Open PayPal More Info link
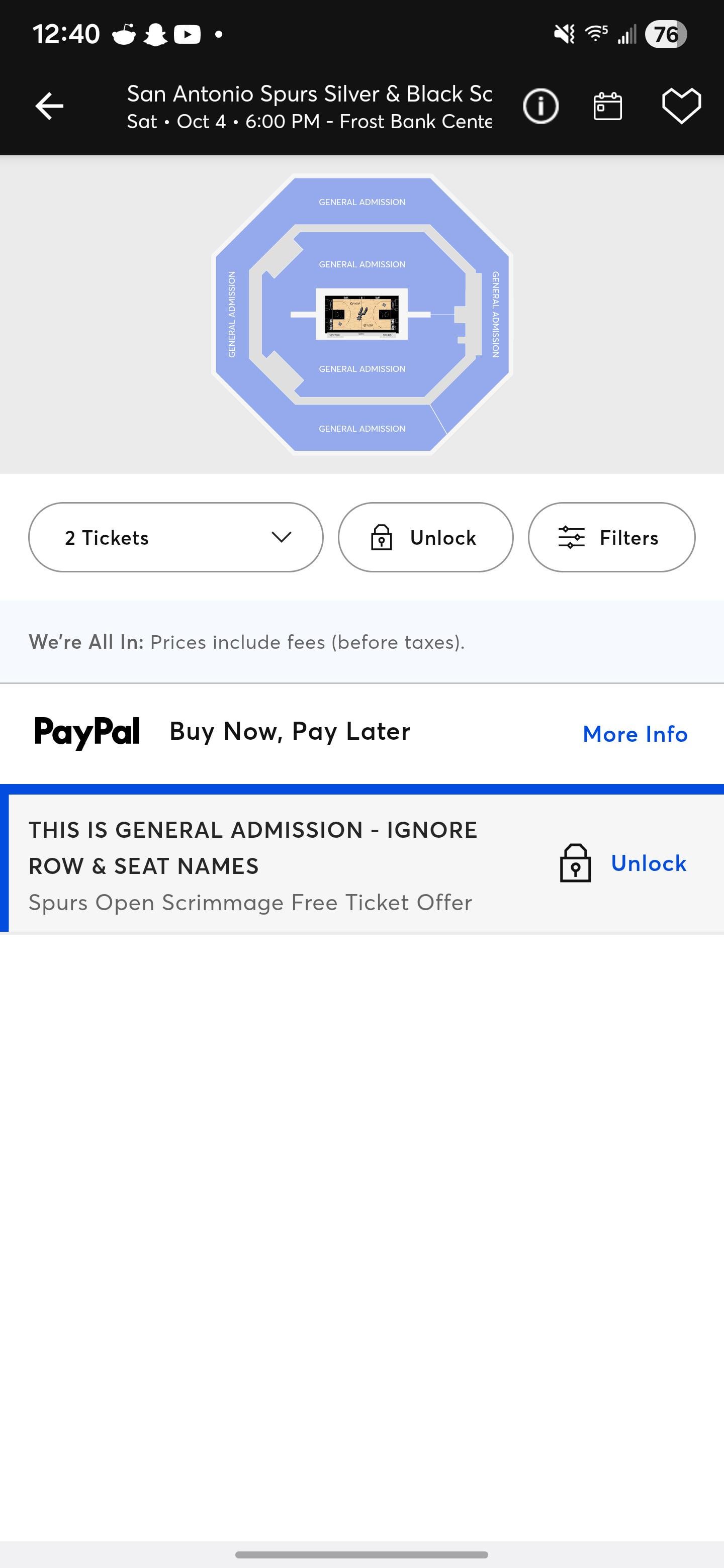724x1568 pixels. [x=635, y=734]
